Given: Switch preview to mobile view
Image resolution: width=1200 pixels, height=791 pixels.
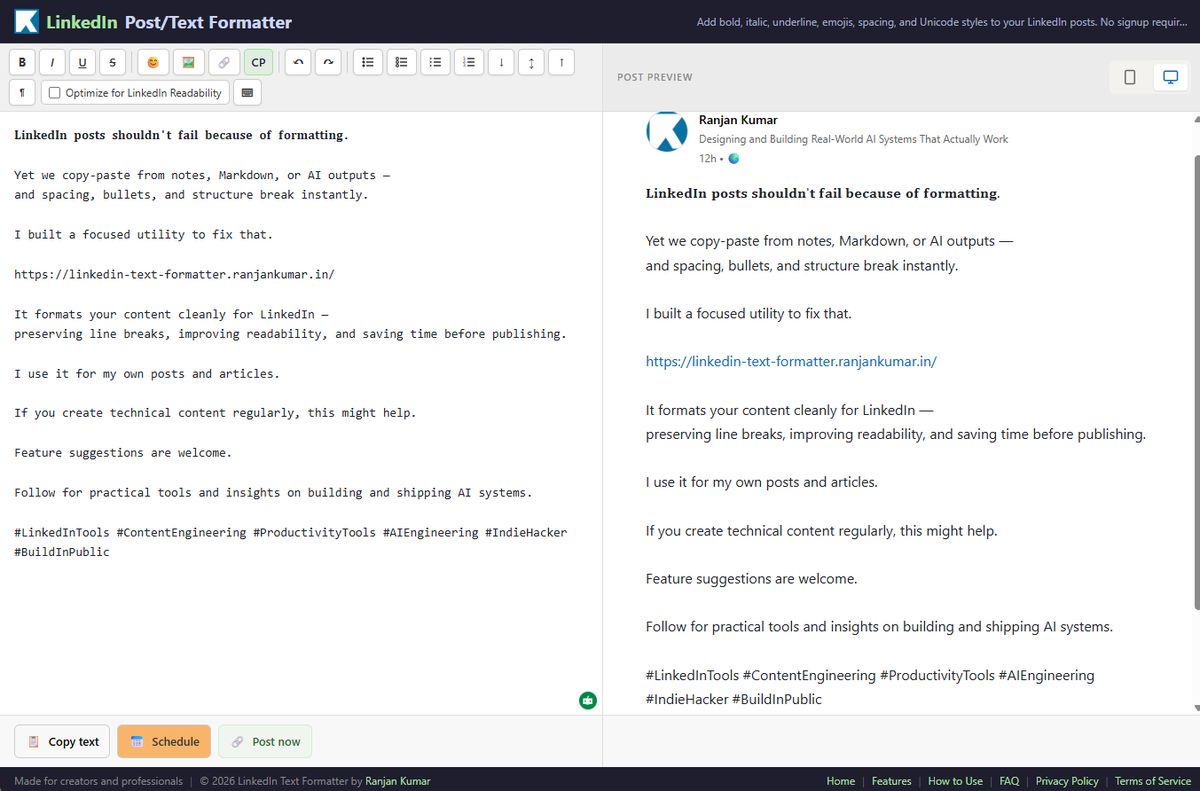Looking at the screenshot, I should [x=1130, y=77].
